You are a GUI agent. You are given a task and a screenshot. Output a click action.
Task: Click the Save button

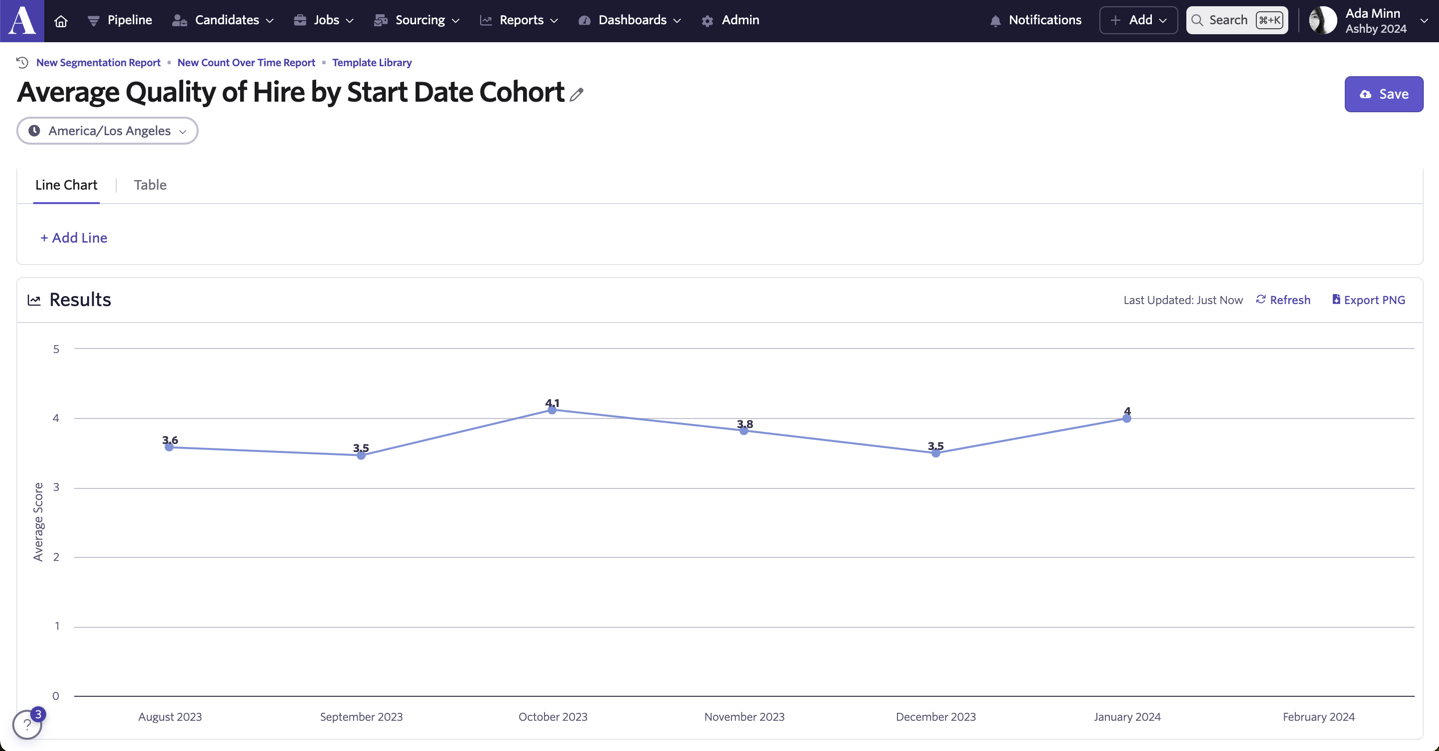(1383, 94)
